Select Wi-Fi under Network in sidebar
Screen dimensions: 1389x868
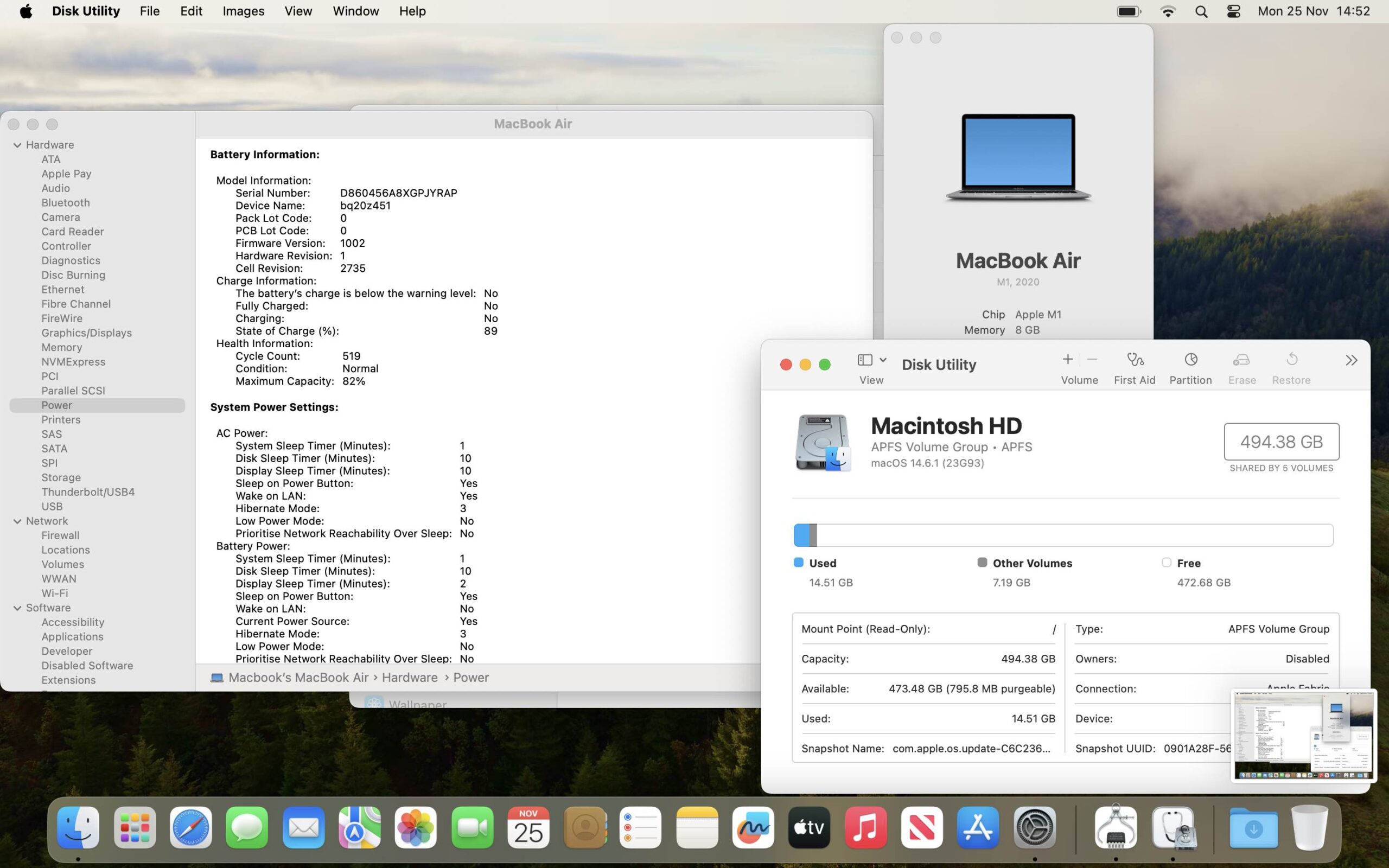coord(54,593)
